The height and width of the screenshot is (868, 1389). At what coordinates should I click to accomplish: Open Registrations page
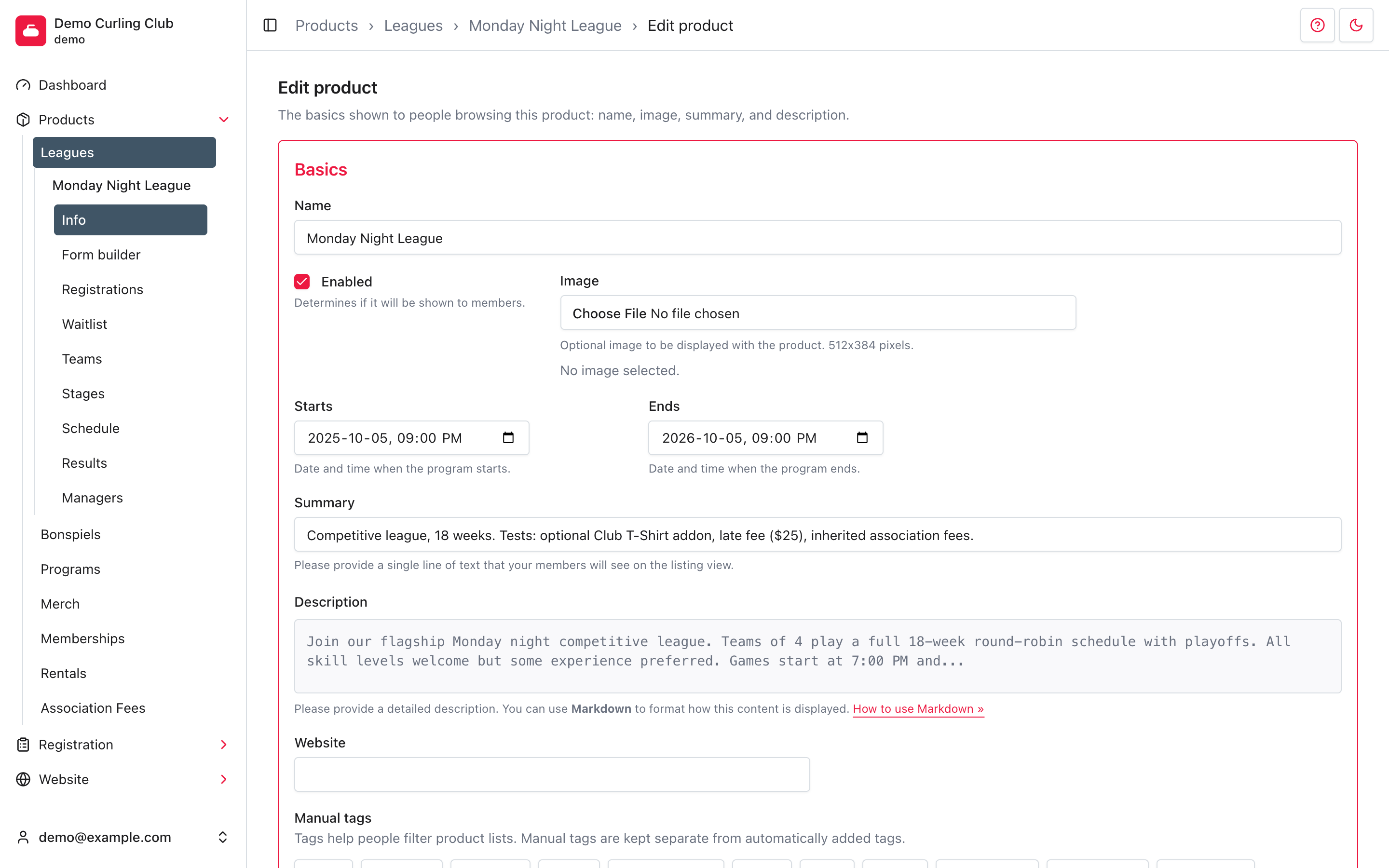coord(103,289)
